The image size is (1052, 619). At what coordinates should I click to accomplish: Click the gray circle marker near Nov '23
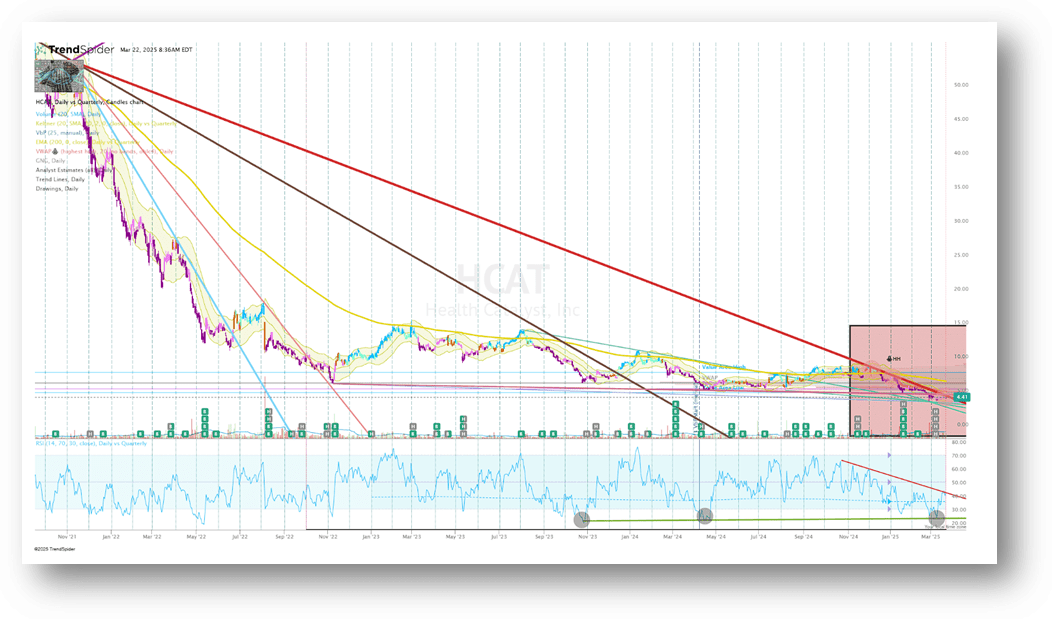point(581,521)
